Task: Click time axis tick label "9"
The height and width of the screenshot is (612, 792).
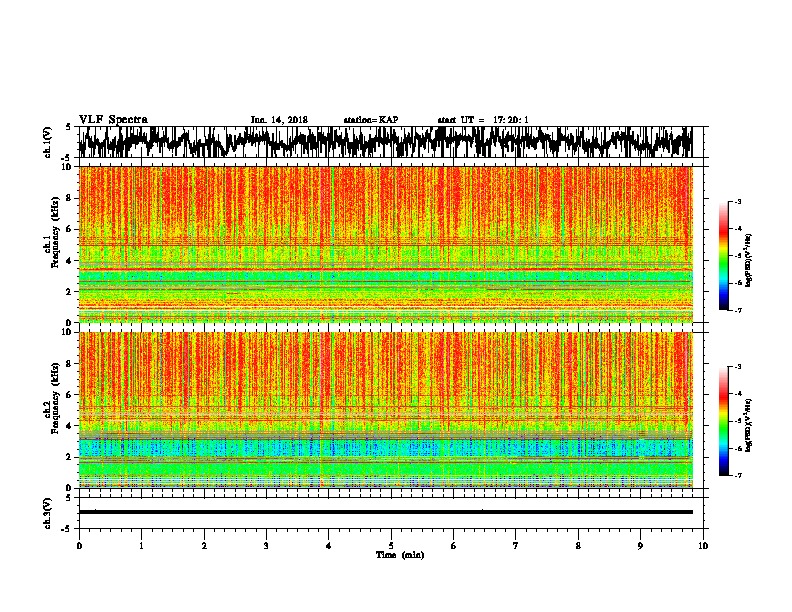Action: pos(640,546)
